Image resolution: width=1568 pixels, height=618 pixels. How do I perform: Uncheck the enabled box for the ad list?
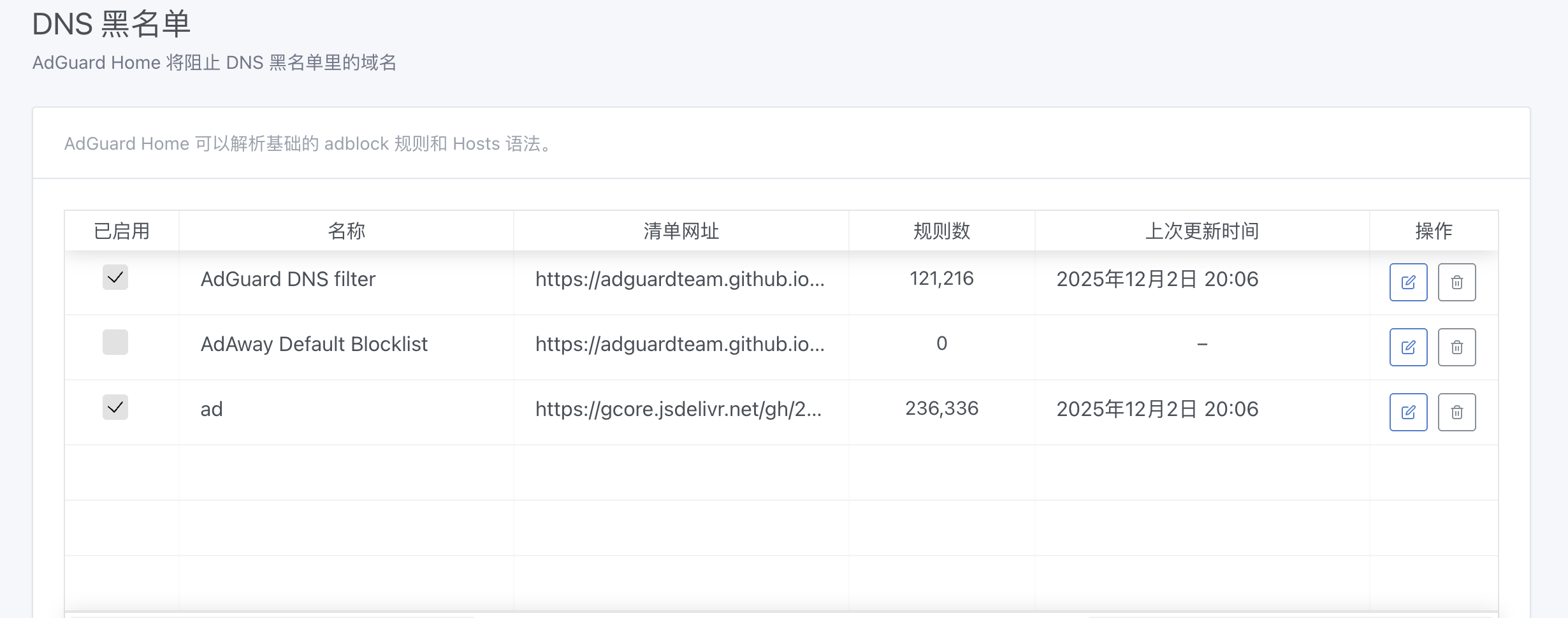pyautogui.click(x=115, y=407)
